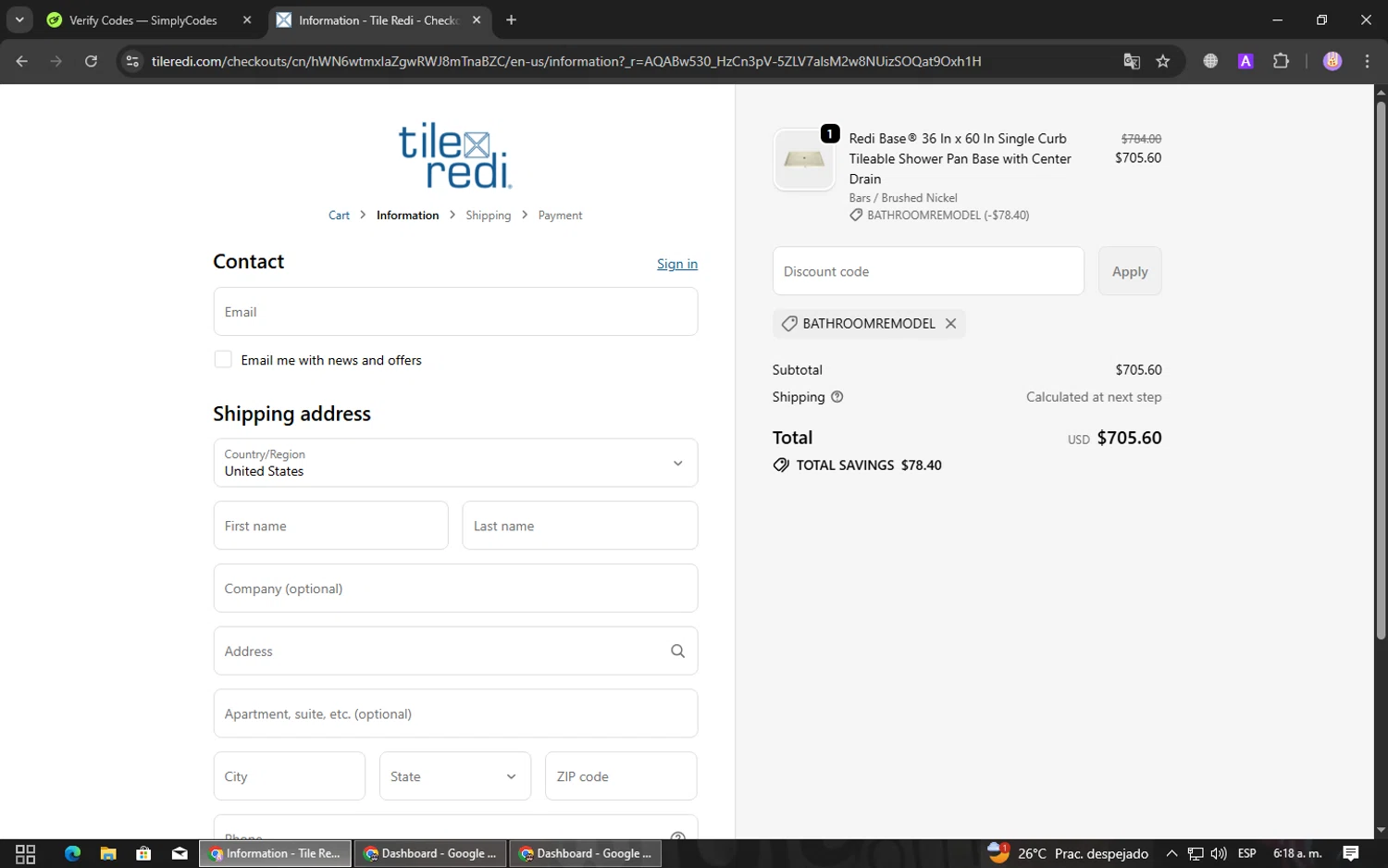Switch to the Verify Codes SimplyCodes tab
1388x868 pixels.
click(143, 19)
